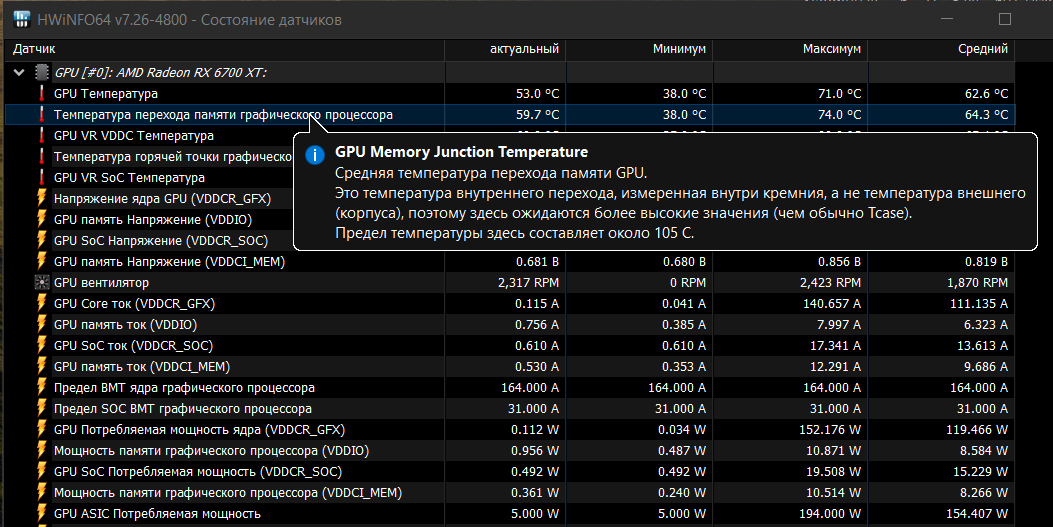Click the HWiNFO64 app icon in the title bar

[21, 19]
